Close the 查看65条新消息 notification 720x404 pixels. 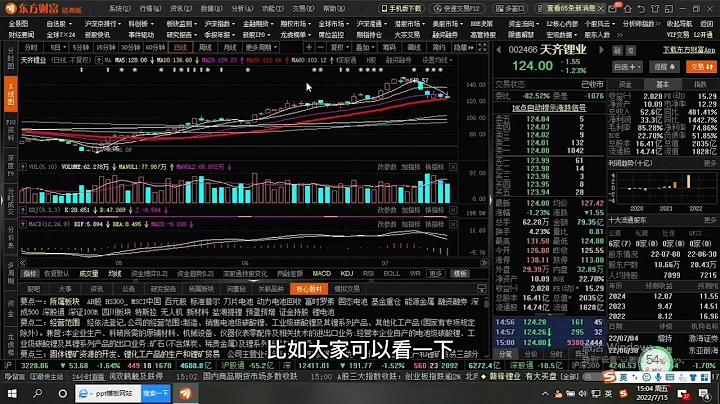point(600,9)
